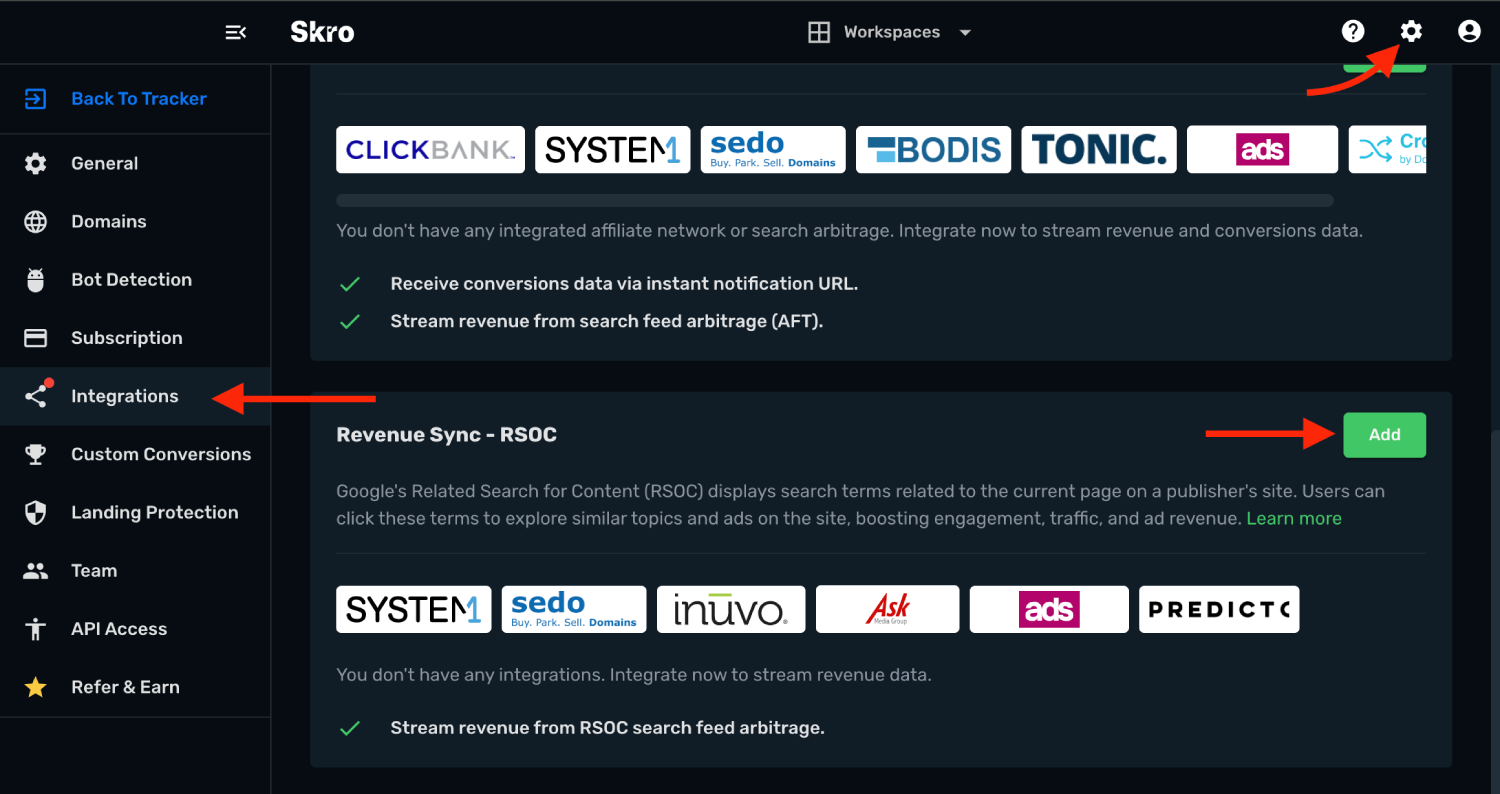The width and height of the screenshot is (1500, 794).
Task: Open the Custom Conversions menu item
Action: click(x=135, y=454)
